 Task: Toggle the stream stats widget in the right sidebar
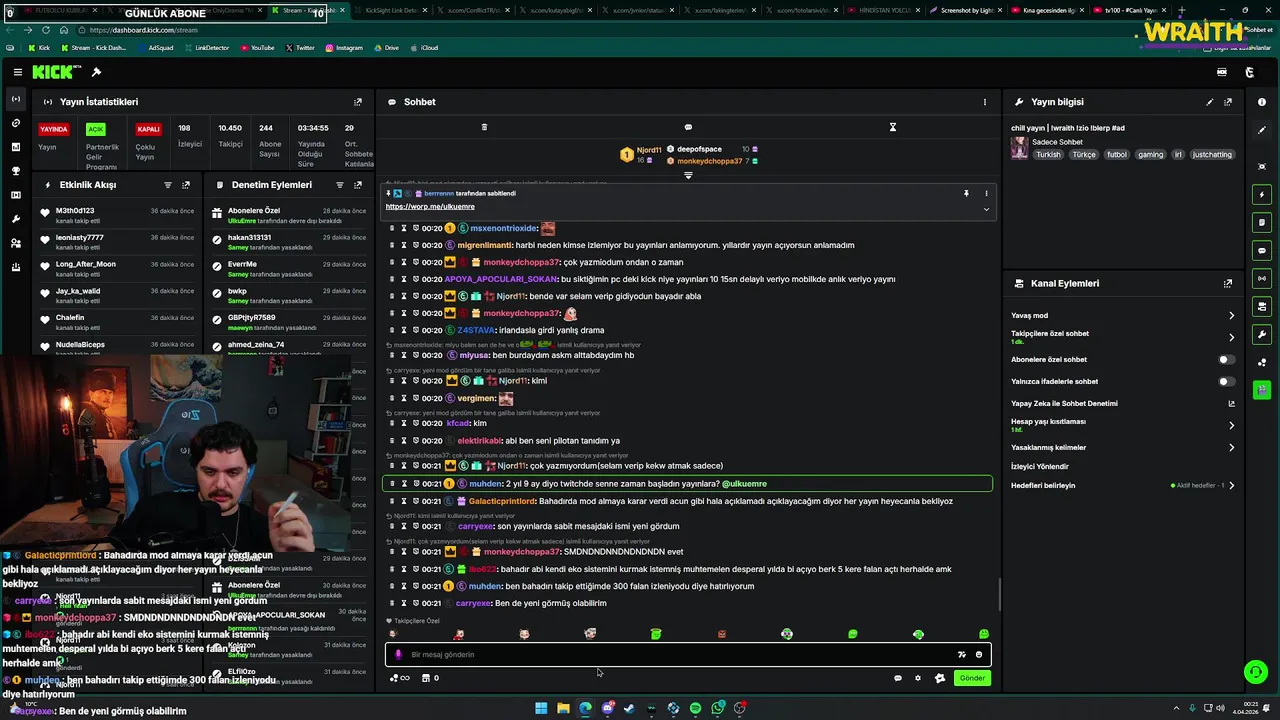pyautogui.click(x=1262, y=278)
